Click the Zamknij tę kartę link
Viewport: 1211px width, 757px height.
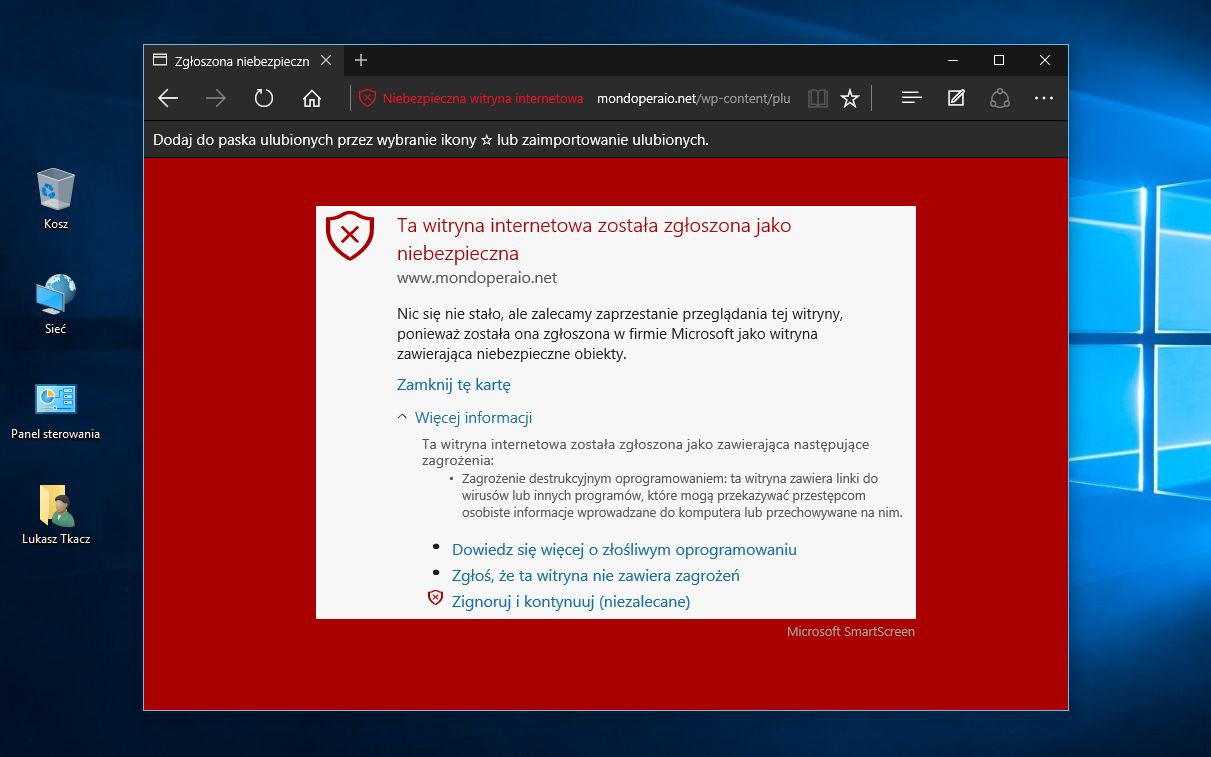click(454, 384)
